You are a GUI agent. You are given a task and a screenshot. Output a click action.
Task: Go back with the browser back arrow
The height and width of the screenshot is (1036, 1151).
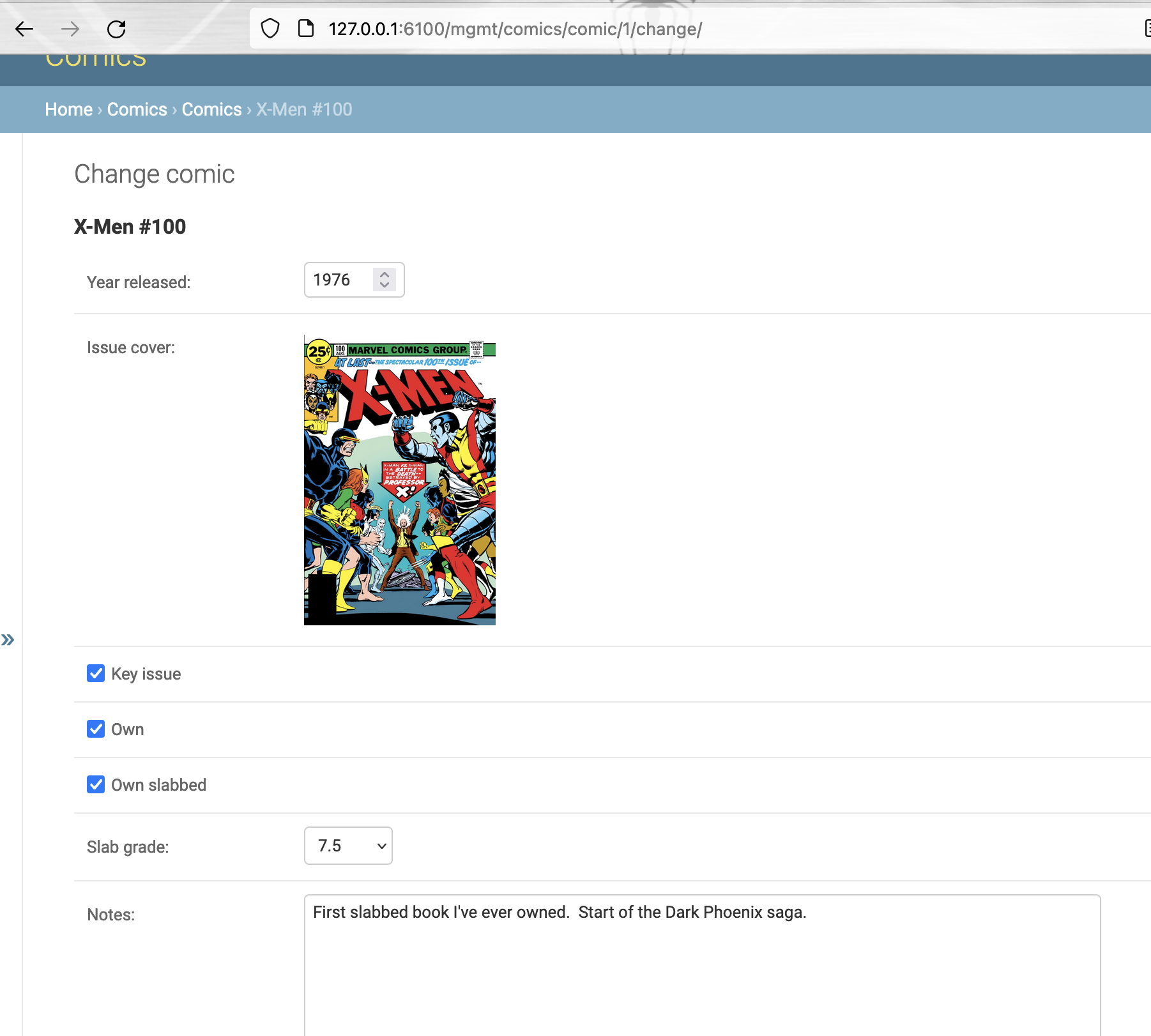24,29
